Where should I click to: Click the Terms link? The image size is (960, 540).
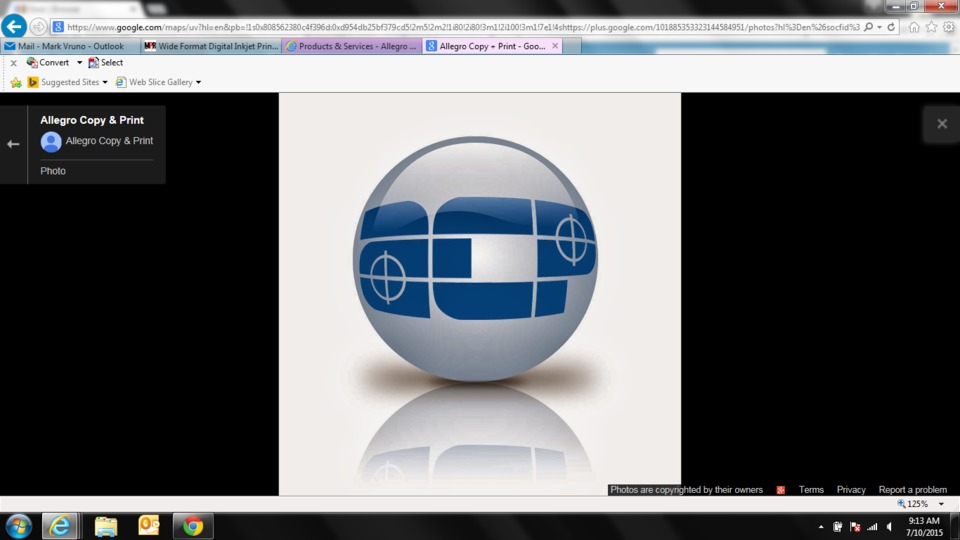(x=811, y=490)
